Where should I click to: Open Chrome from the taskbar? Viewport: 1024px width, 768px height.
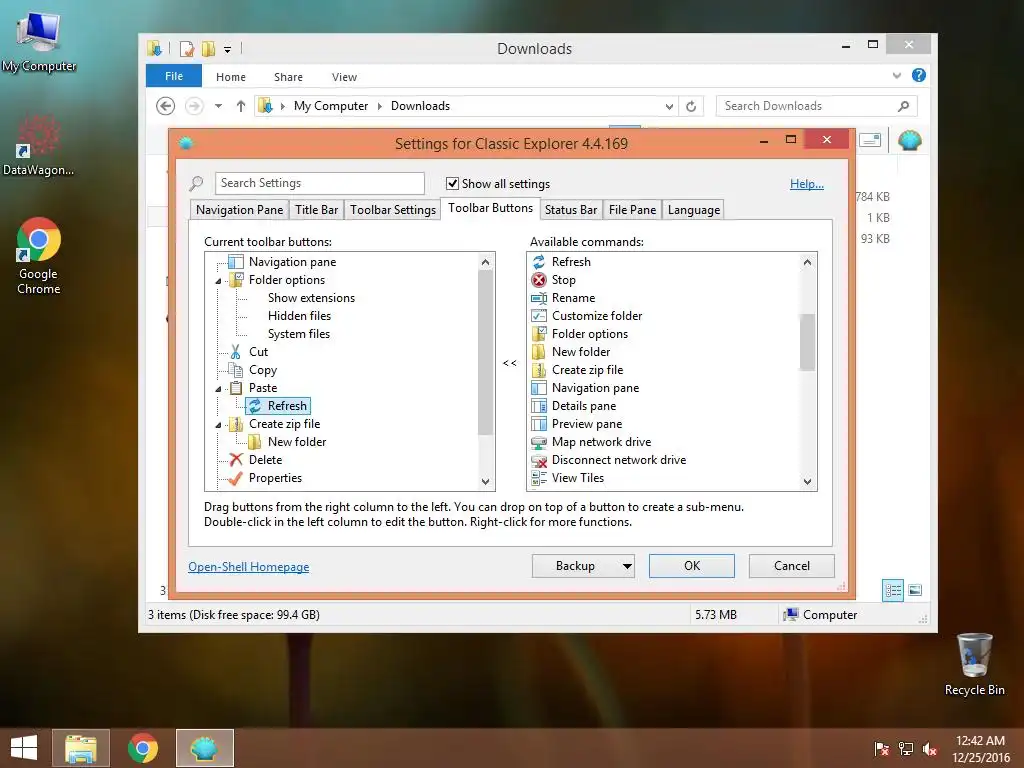pos(143,748)
